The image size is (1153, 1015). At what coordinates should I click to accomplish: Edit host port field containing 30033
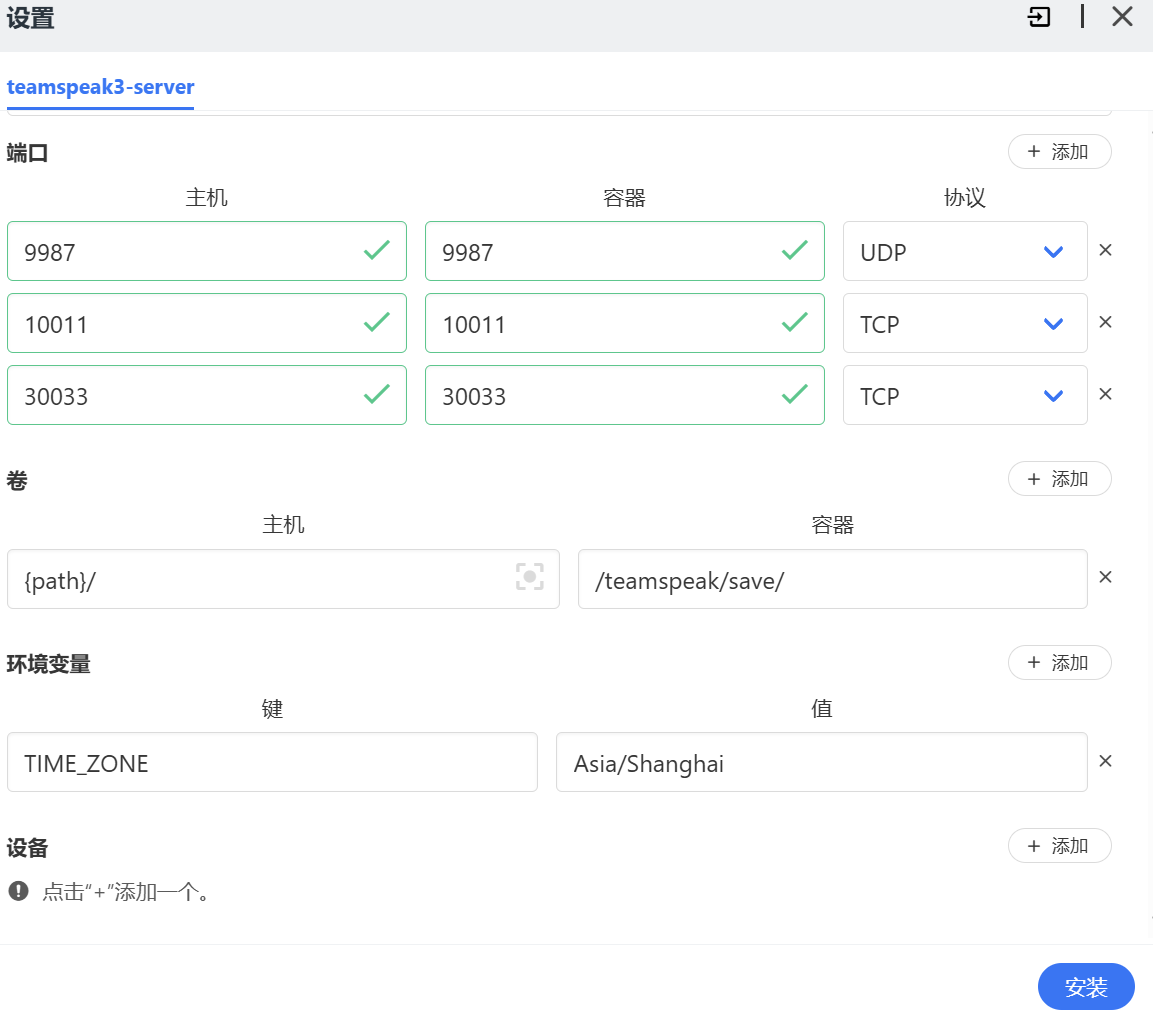click(x=207, y=395)
